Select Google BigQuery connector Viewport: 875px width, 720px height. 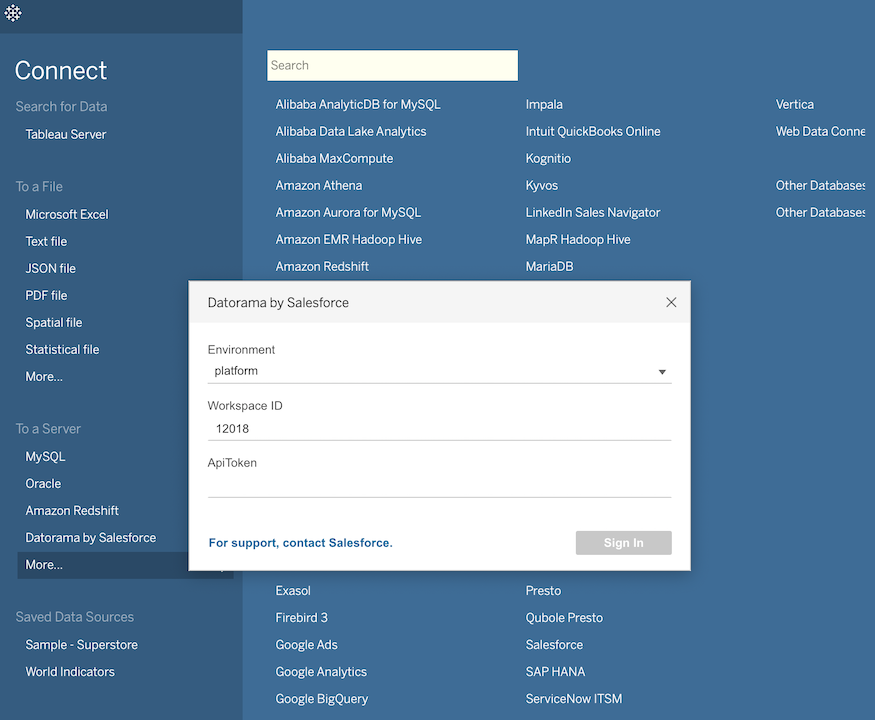321,699
